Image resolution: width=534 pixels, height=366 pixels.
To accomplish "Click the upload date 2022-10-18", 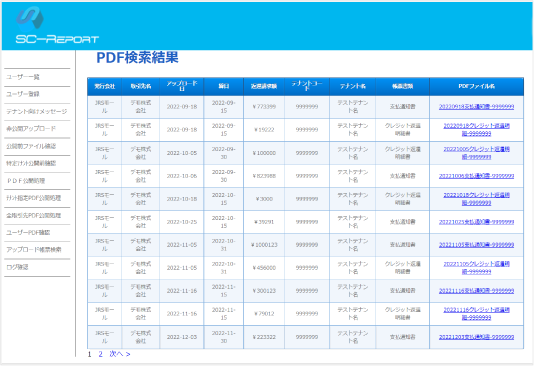I will pos(182,199).
